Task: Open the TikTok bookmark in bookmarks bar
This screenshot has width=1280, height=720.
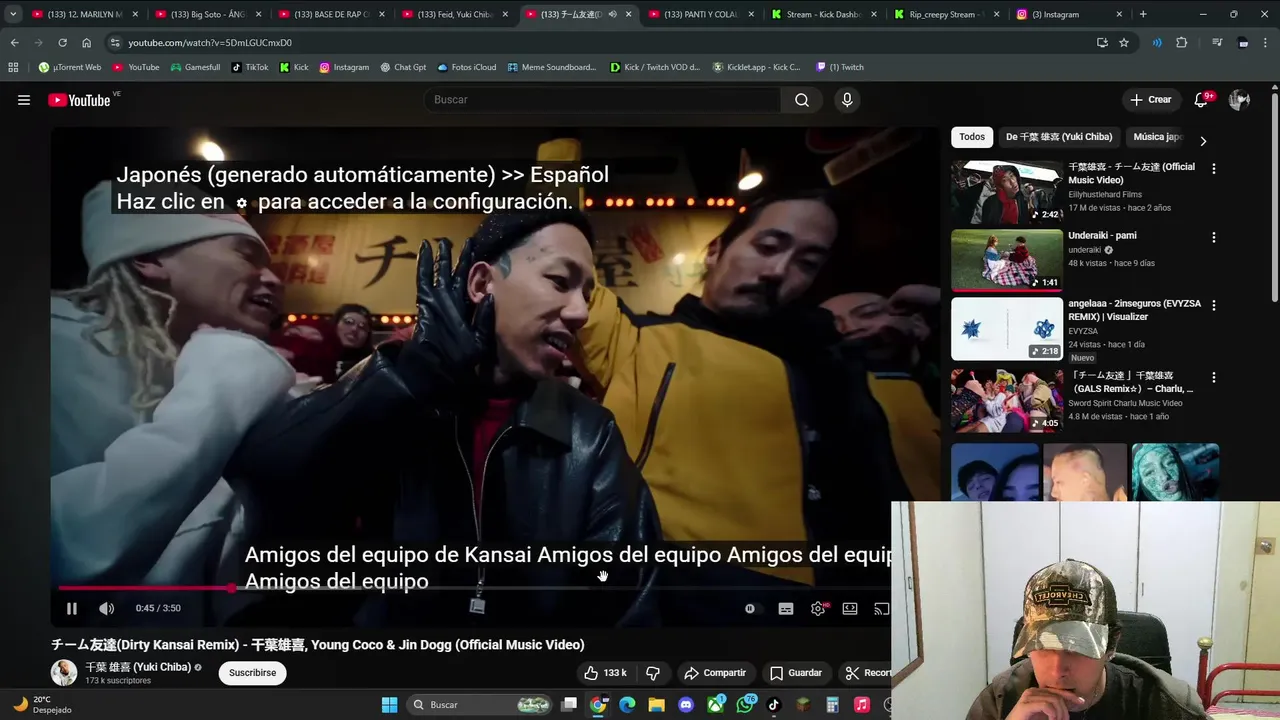Action: 250,67
